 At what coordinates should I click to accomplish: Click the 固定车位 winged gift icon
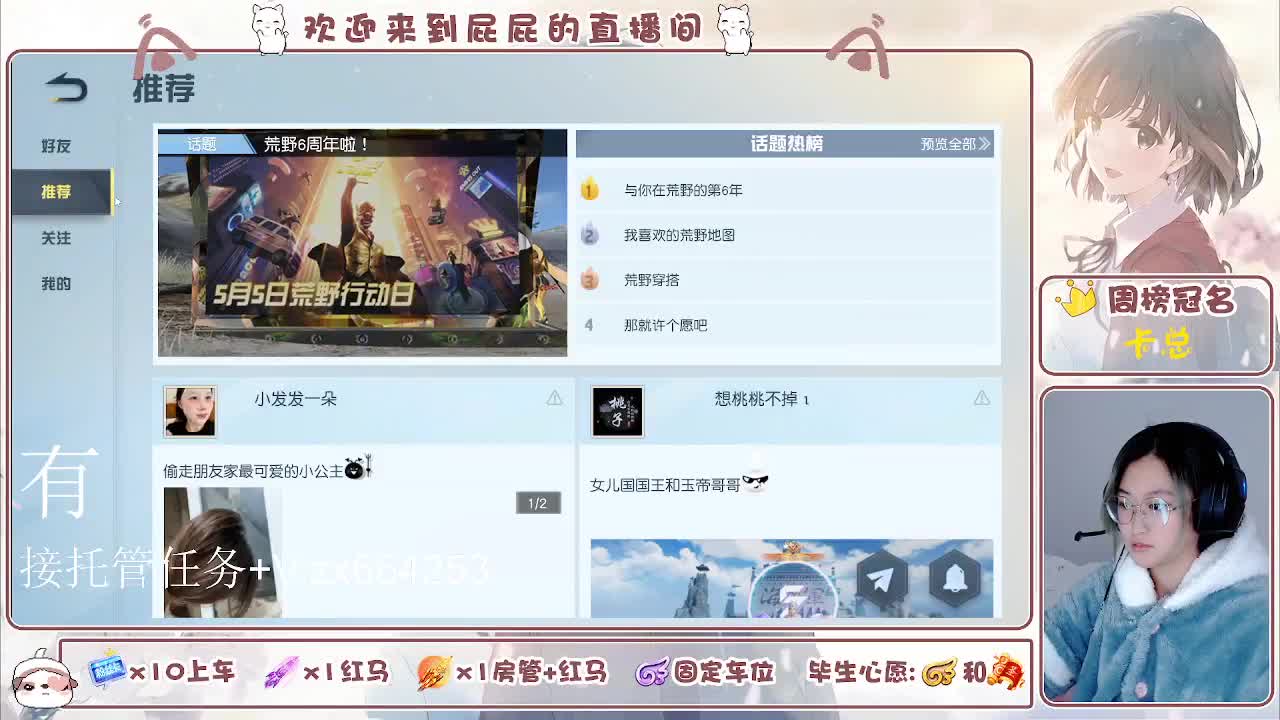click(x=652, y=672)
